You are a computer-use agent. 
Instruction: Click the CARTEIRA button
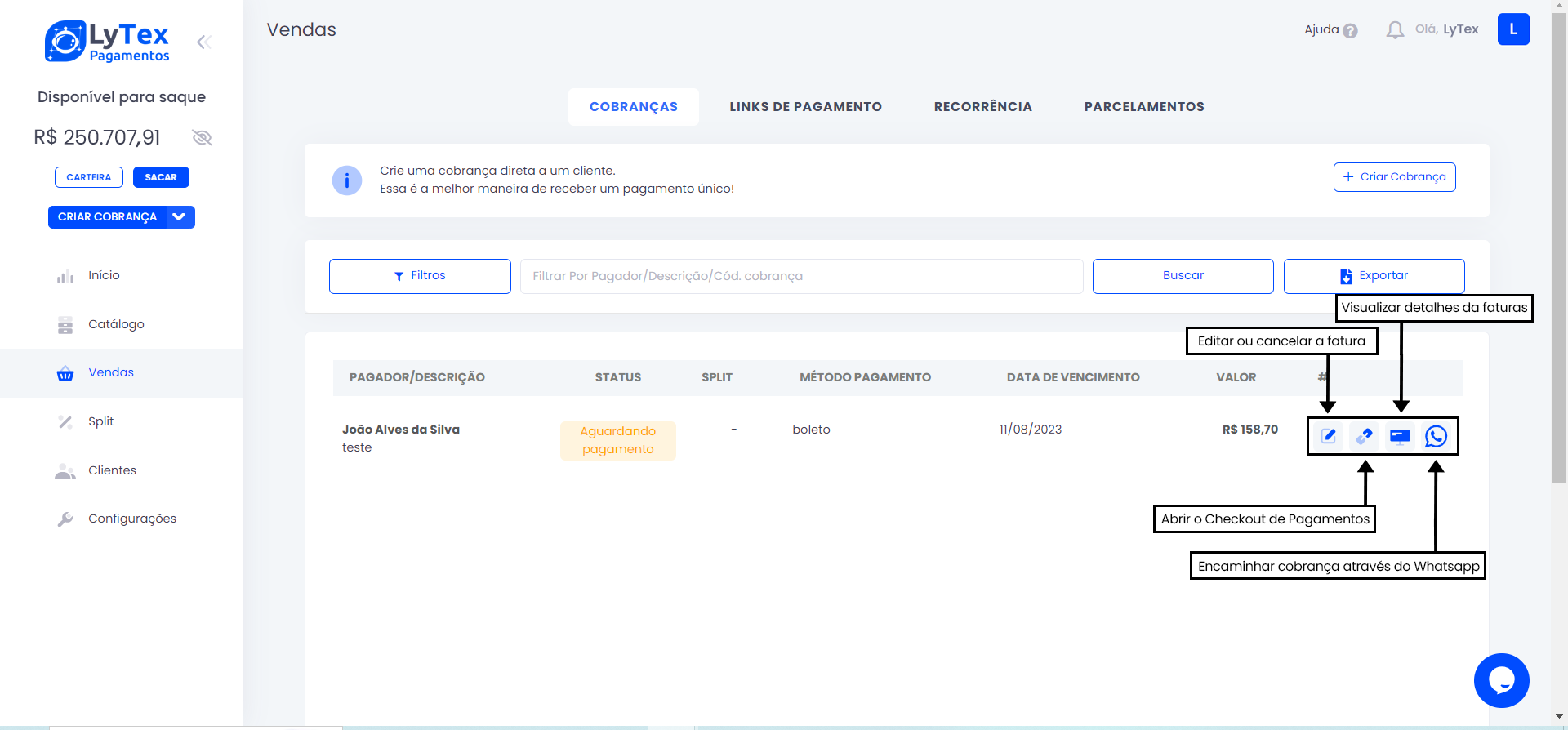point(89,177)
